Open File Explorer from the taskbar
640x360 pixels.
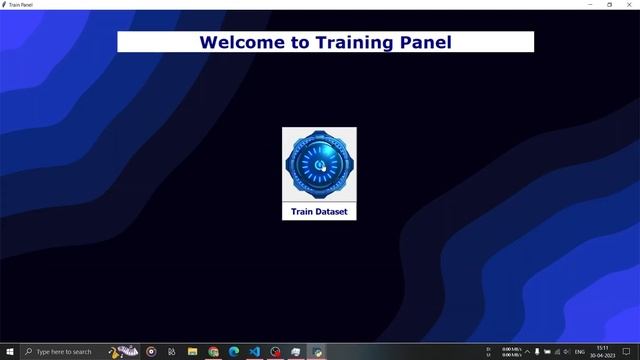coord(193,351)
